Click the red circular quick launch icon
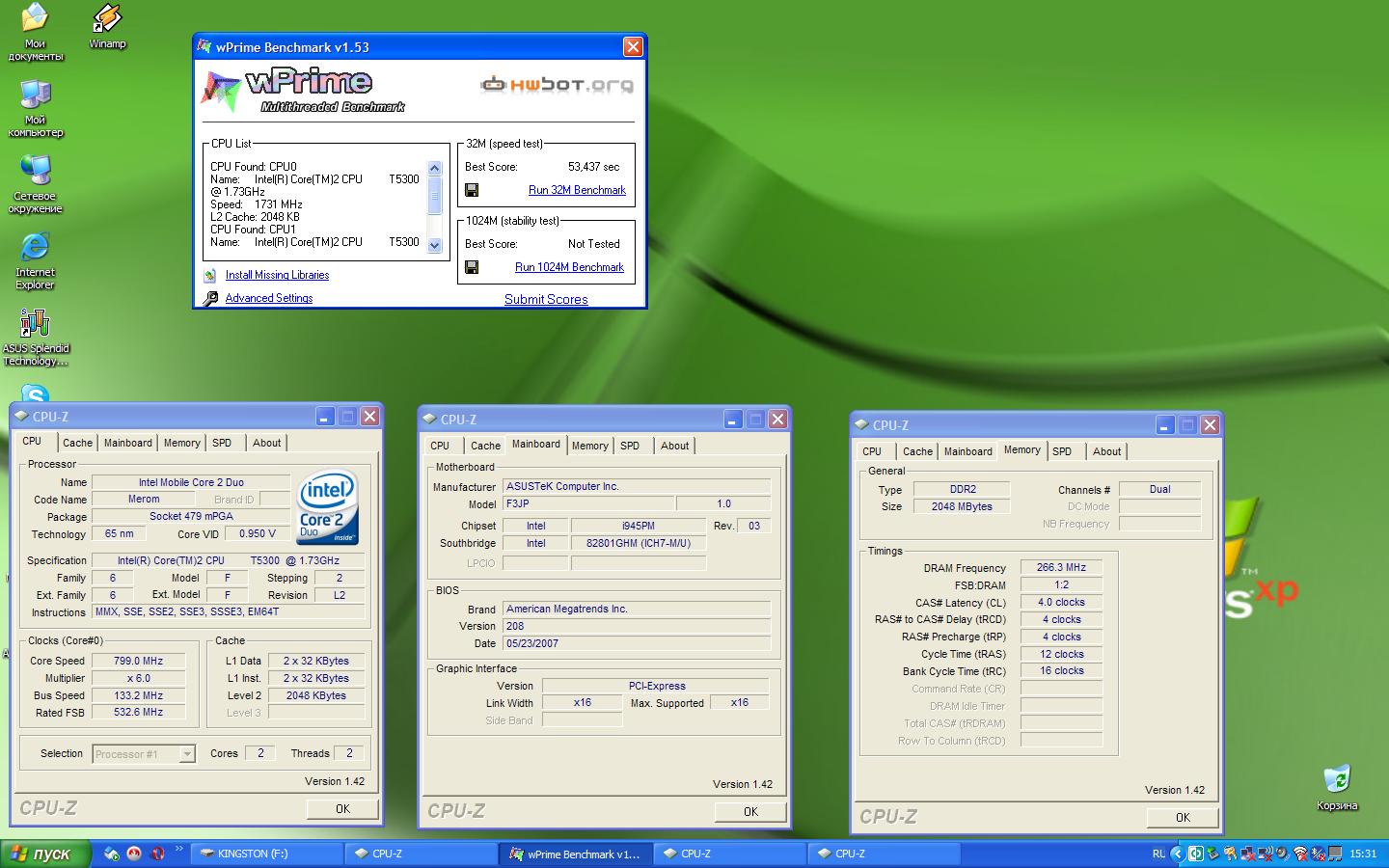 (x=134, y=854)
